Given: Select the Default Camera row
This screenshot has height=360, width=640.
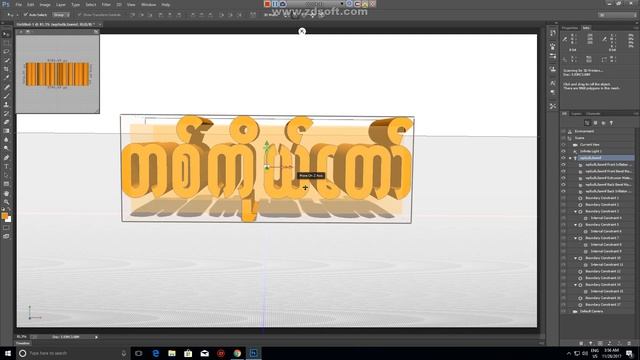Looking at the screenshot, I should tap(597, 311).
